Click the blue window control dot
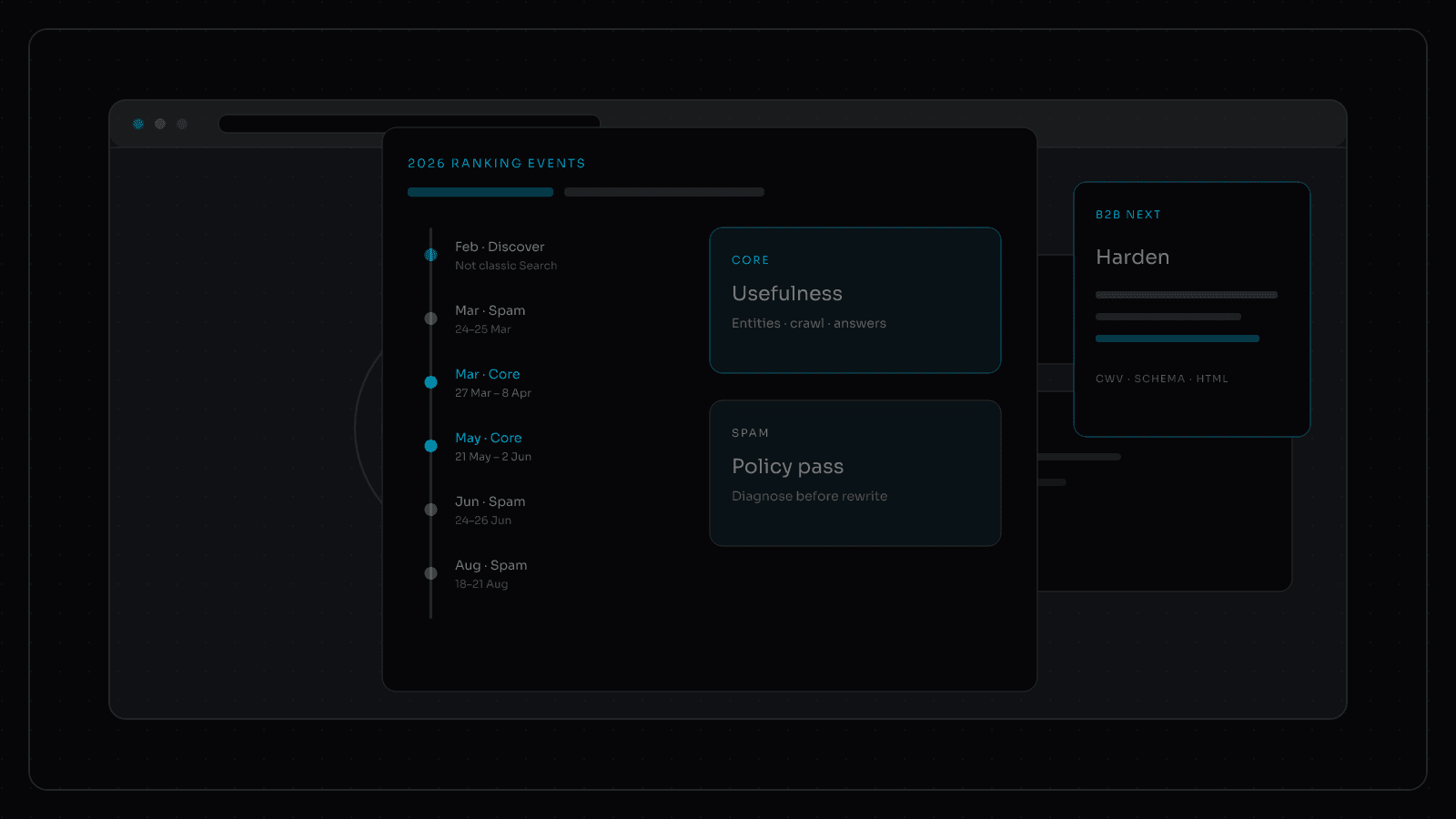 (x=138, y=124)
